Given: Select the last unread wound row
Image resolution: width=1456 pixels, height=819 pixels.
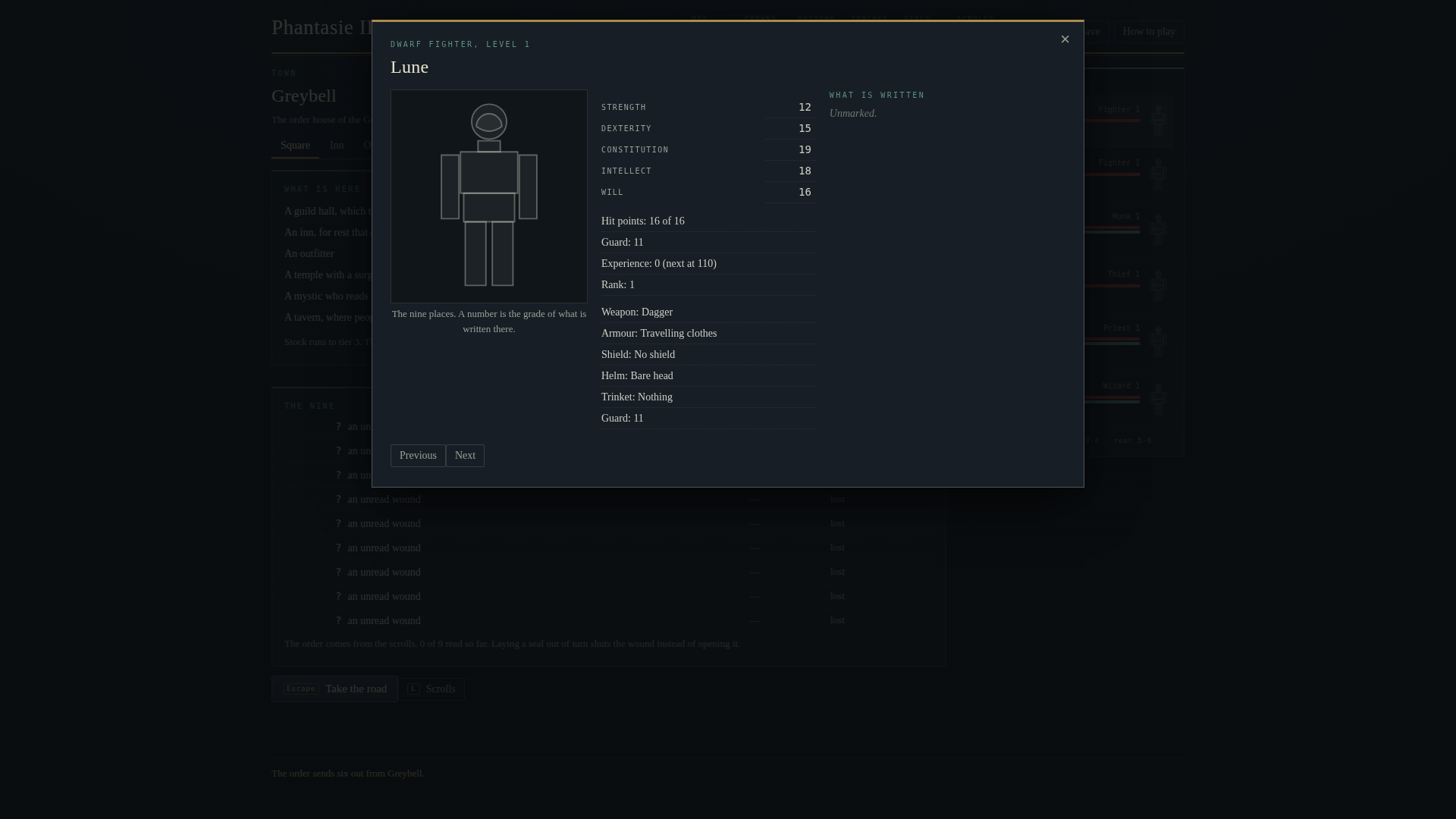Looking at the screenshot, I should click(608, 621).
